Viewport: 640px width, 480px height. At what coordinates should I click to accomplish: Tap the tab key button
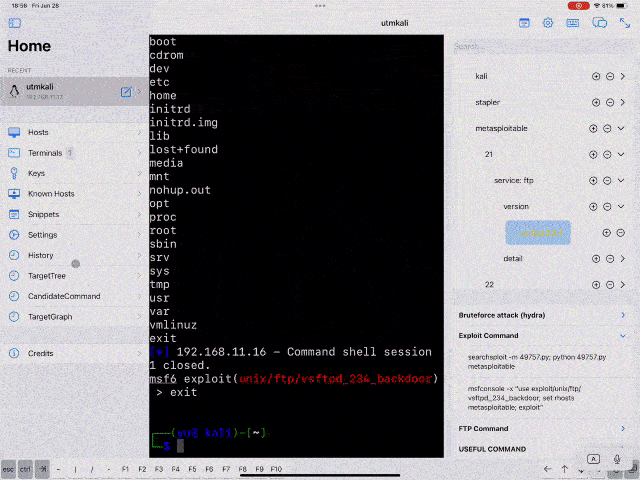[x=42, y=469]
